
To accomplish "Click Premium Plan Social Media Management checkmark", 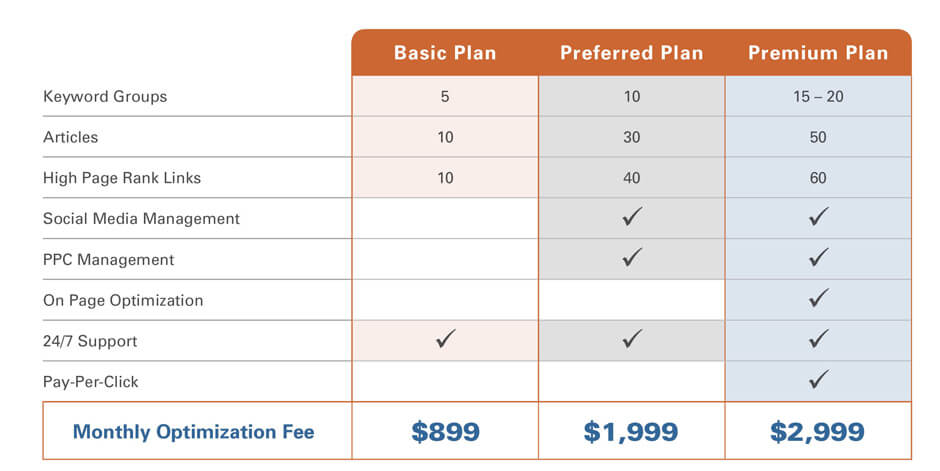I will click(818, 216).
